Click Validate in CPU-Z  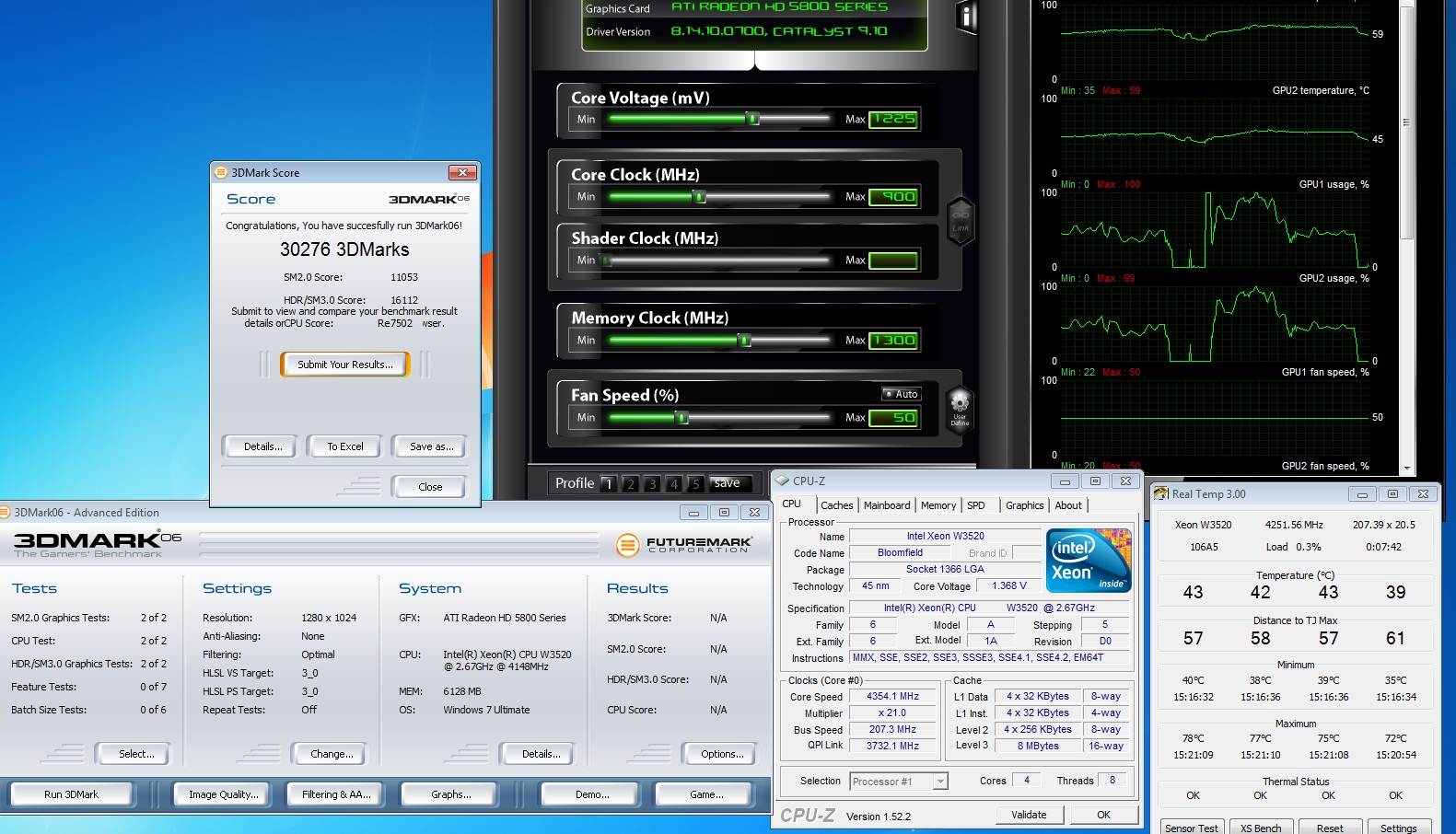coord(1029,815)
